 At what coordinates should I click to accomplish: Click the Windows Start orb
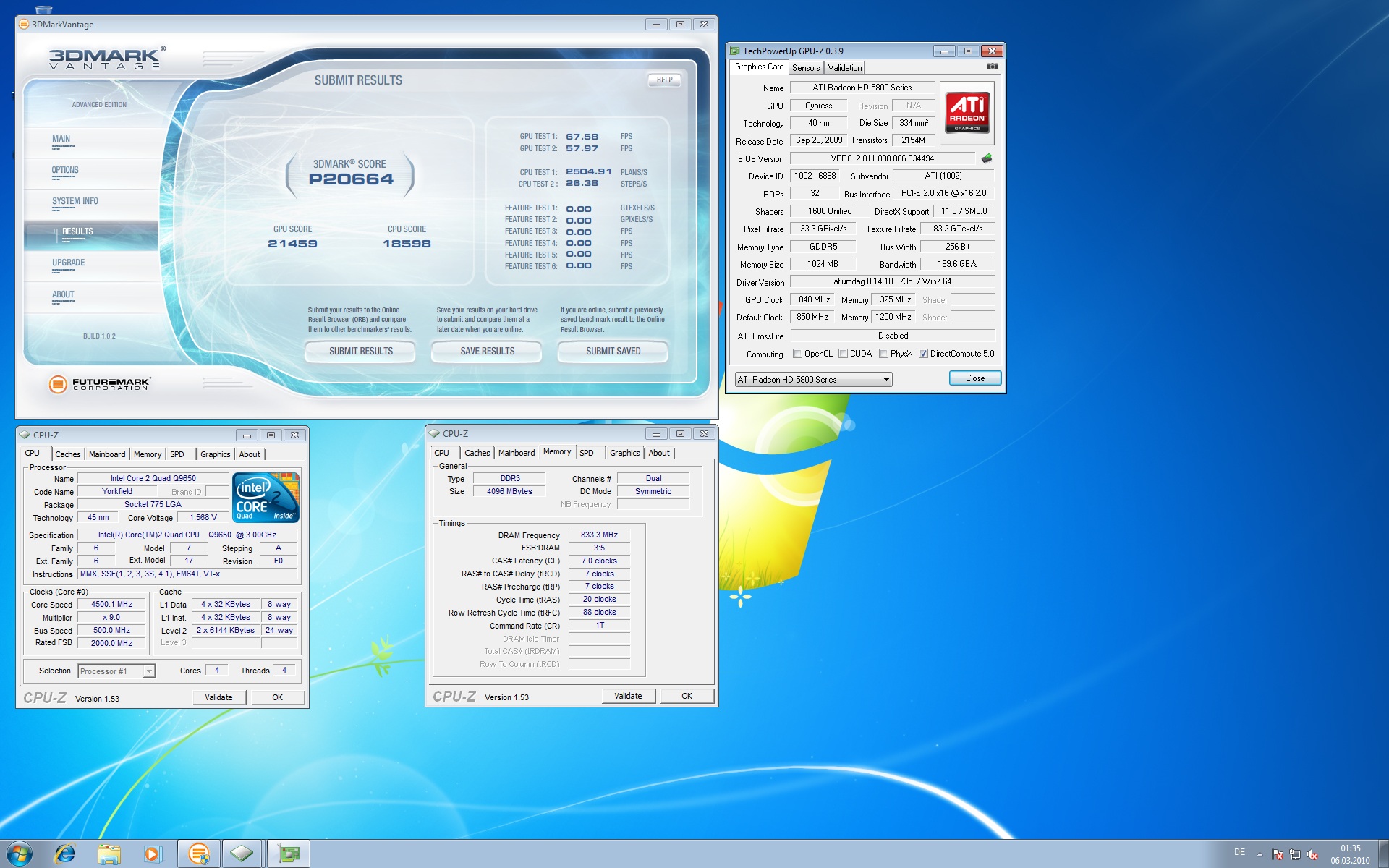coord(20,854)
